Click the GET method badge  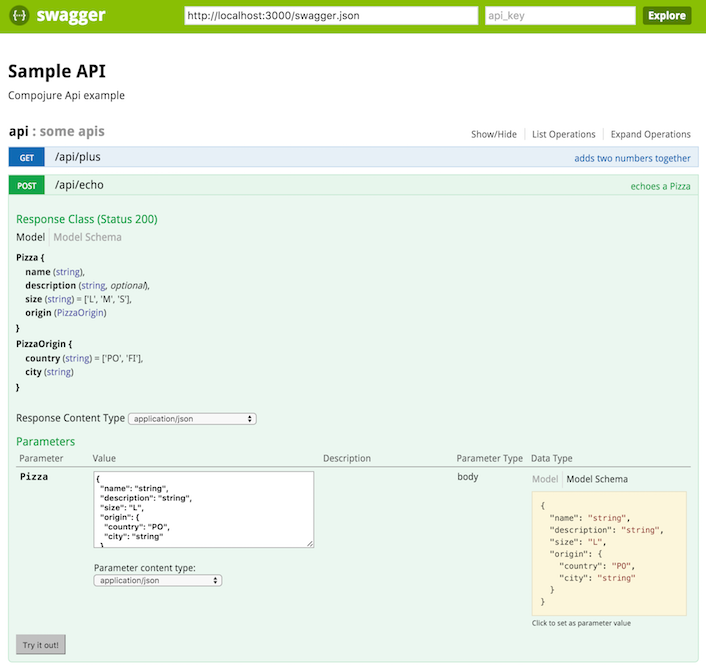(x=27, y=157)
